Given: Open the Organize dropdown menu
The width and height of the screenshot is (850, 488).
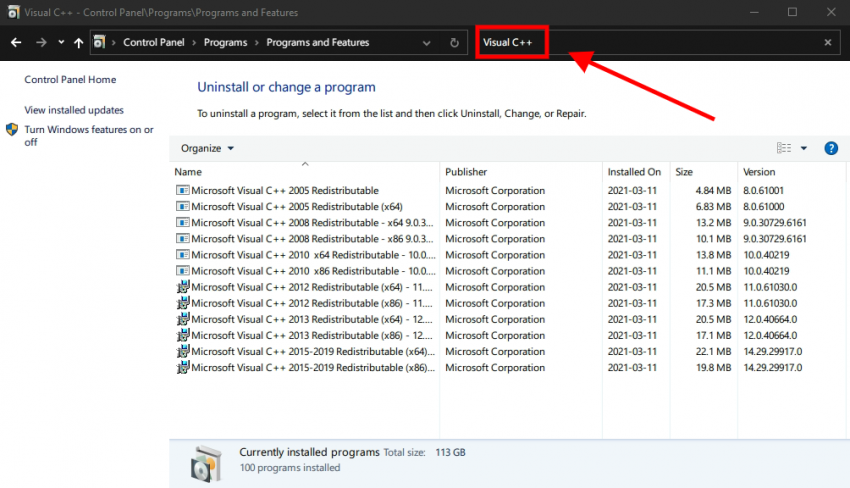Looking at the screenshot, I should coord(207,148).
